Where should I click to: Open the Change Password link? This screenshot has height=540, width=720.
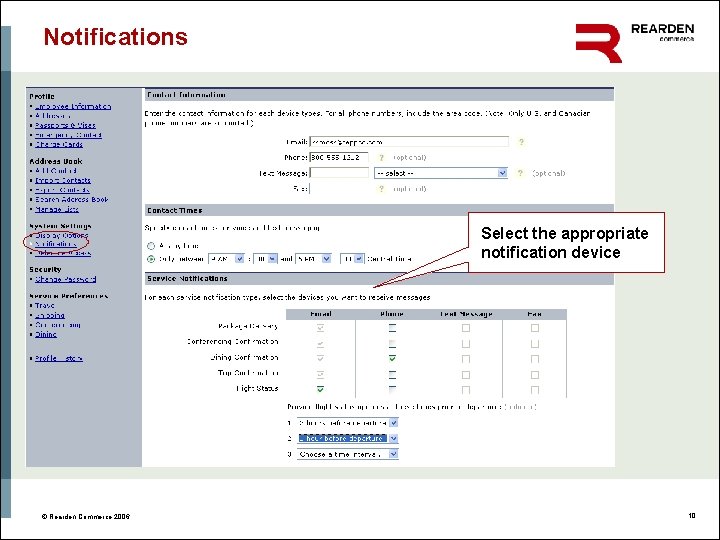coord(66,279)
